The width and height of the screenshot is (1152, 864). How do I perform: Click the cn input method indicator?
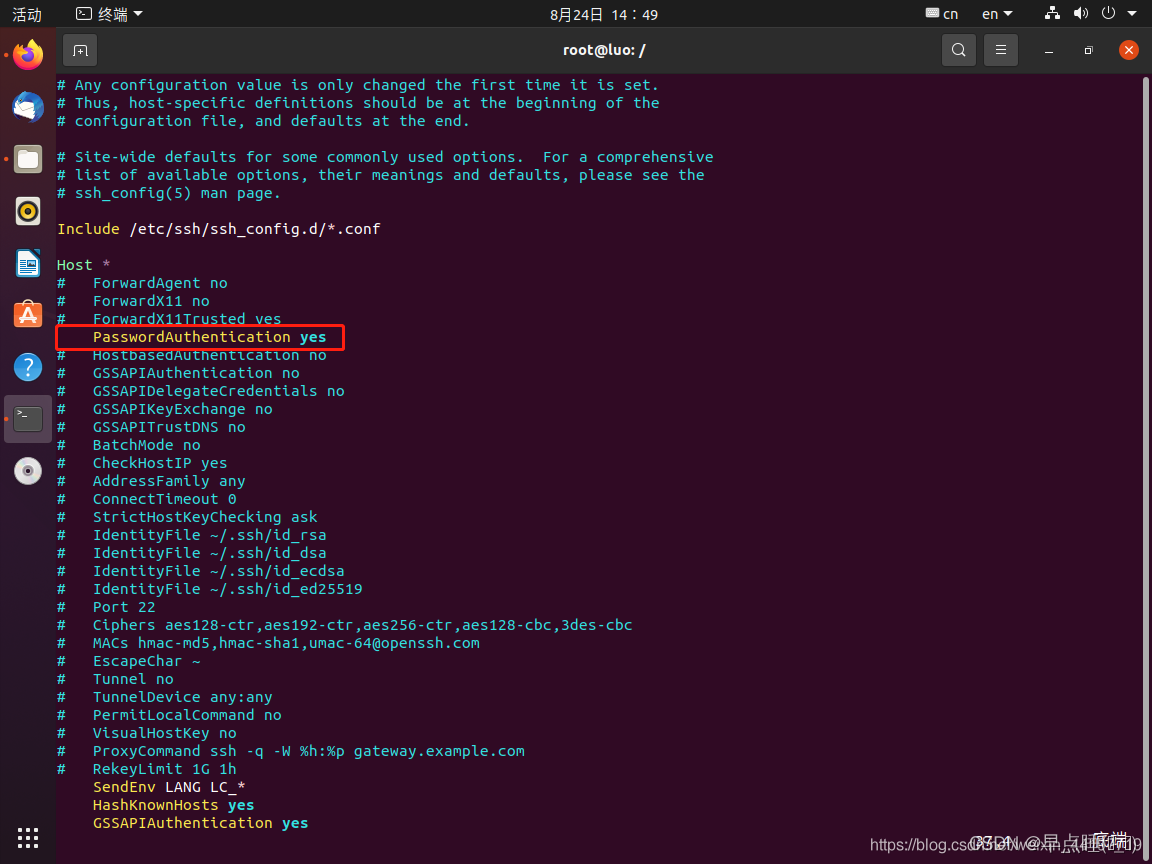(942, 14)
